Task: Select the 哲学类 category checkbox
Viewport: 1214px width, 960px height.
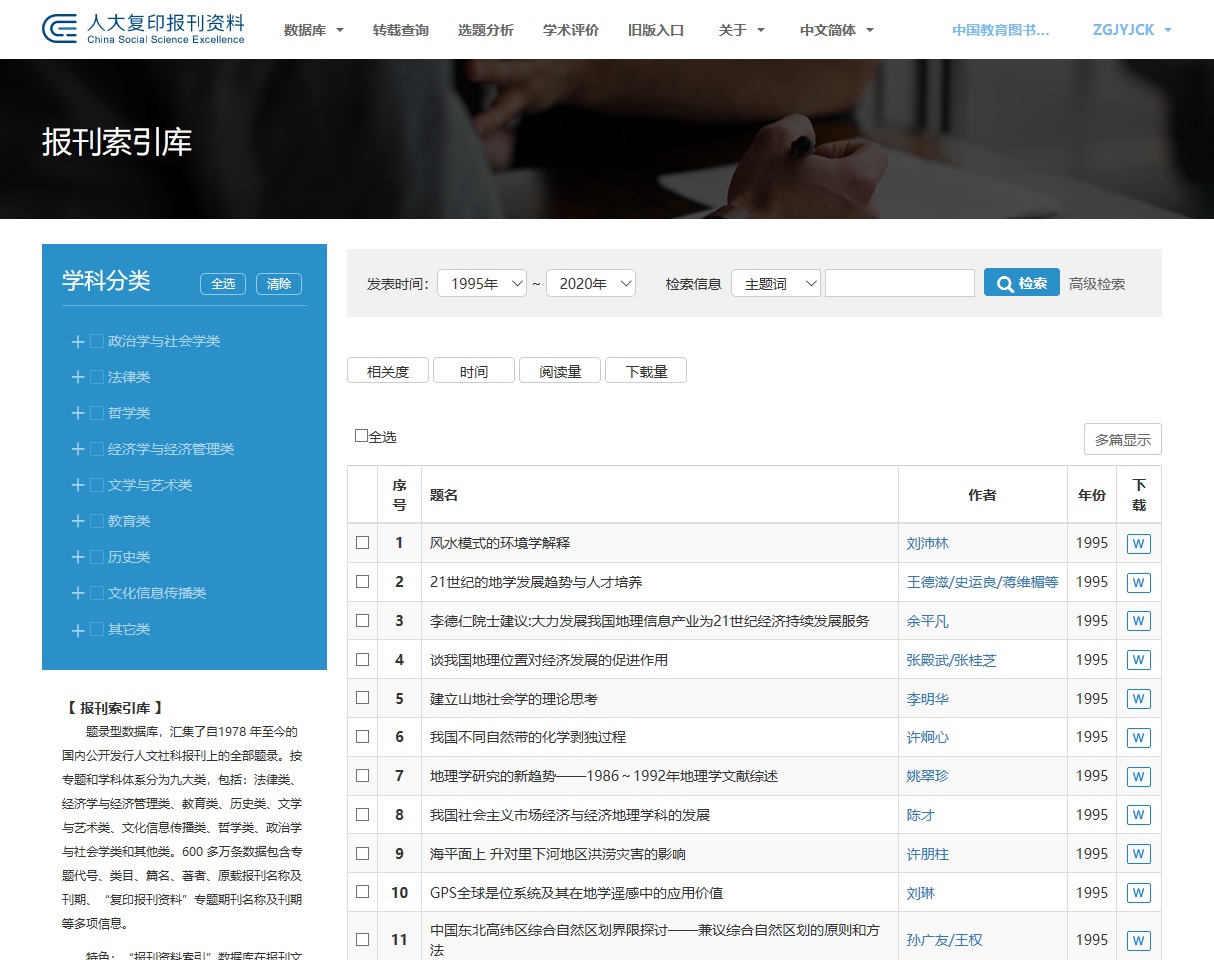Action: point(97,413)
